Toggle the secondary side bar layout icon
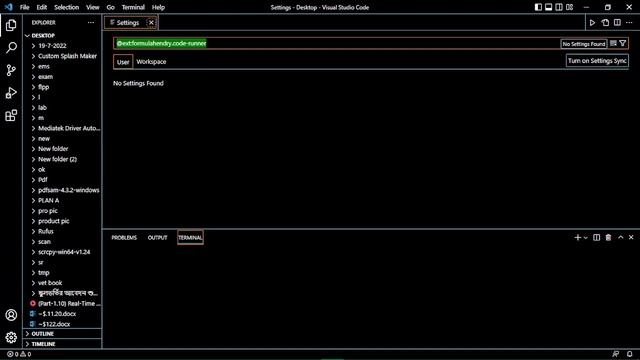640x360 pixels. (559, 7)
